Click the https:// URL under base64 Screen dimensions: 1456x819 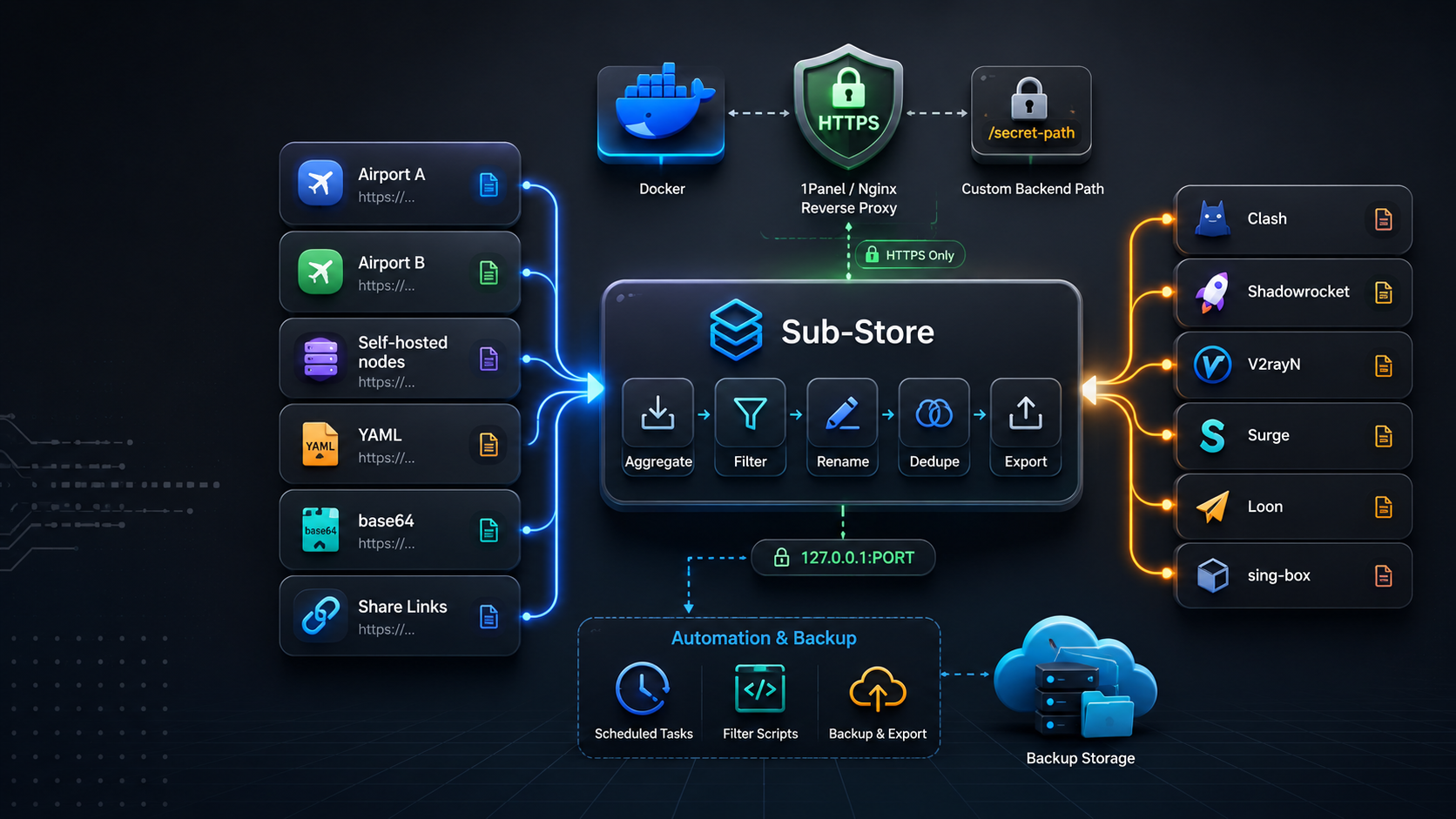[x=386, y=543]
